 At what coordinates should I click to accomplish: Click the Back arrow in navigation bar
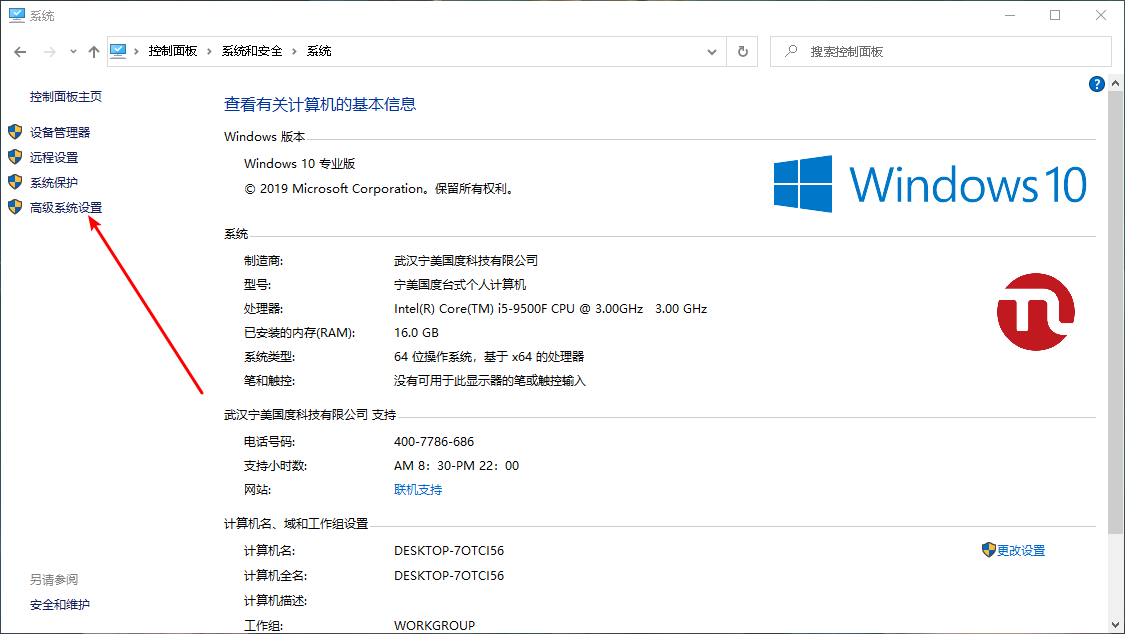point(21,51)
